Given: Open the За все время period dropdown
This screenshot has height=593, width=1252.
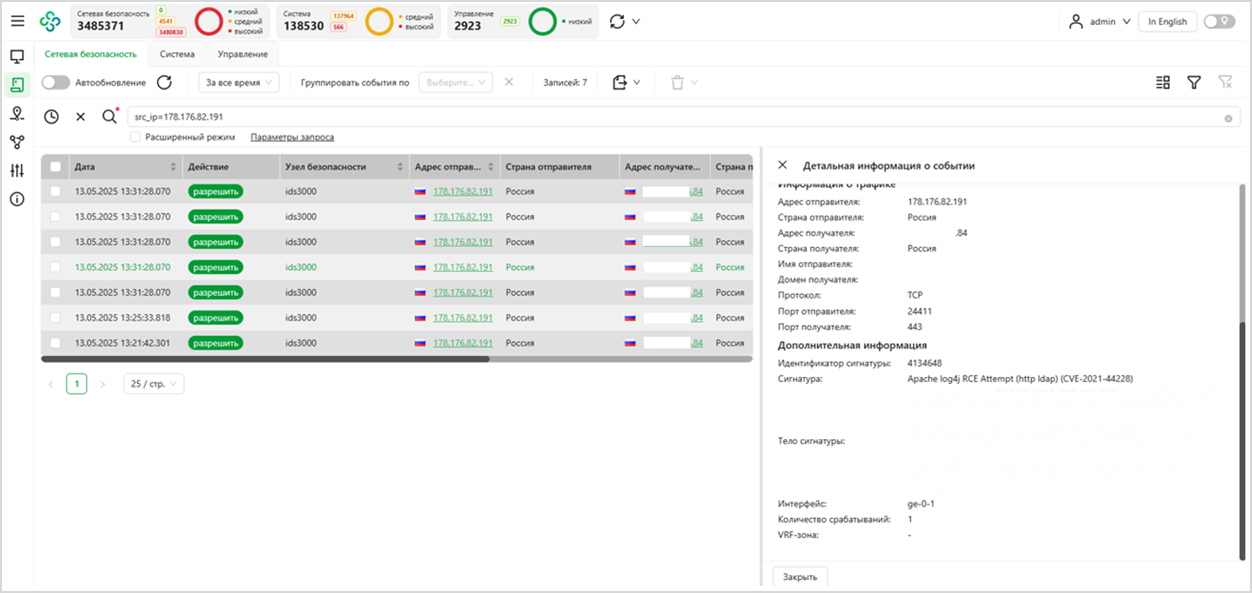Looking at the screenshot, I should pos(240,82).
